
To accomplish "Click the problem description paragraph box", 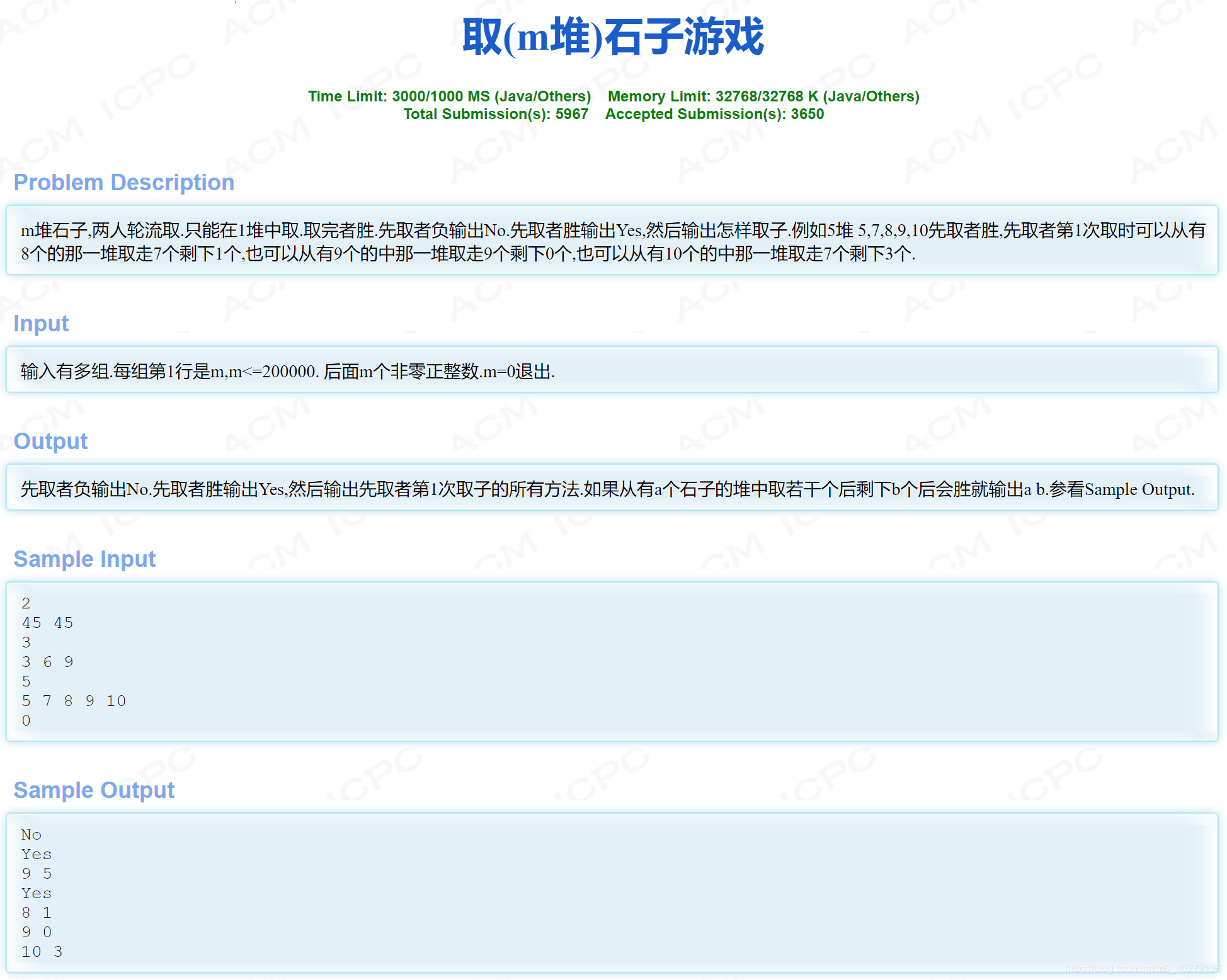I will [612, 241].
